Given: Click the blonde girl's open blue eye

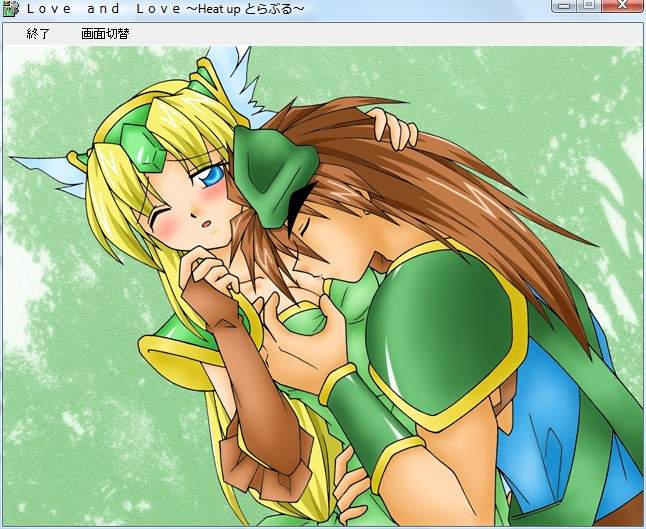Looking at the screenshot, I should point(213,177).
